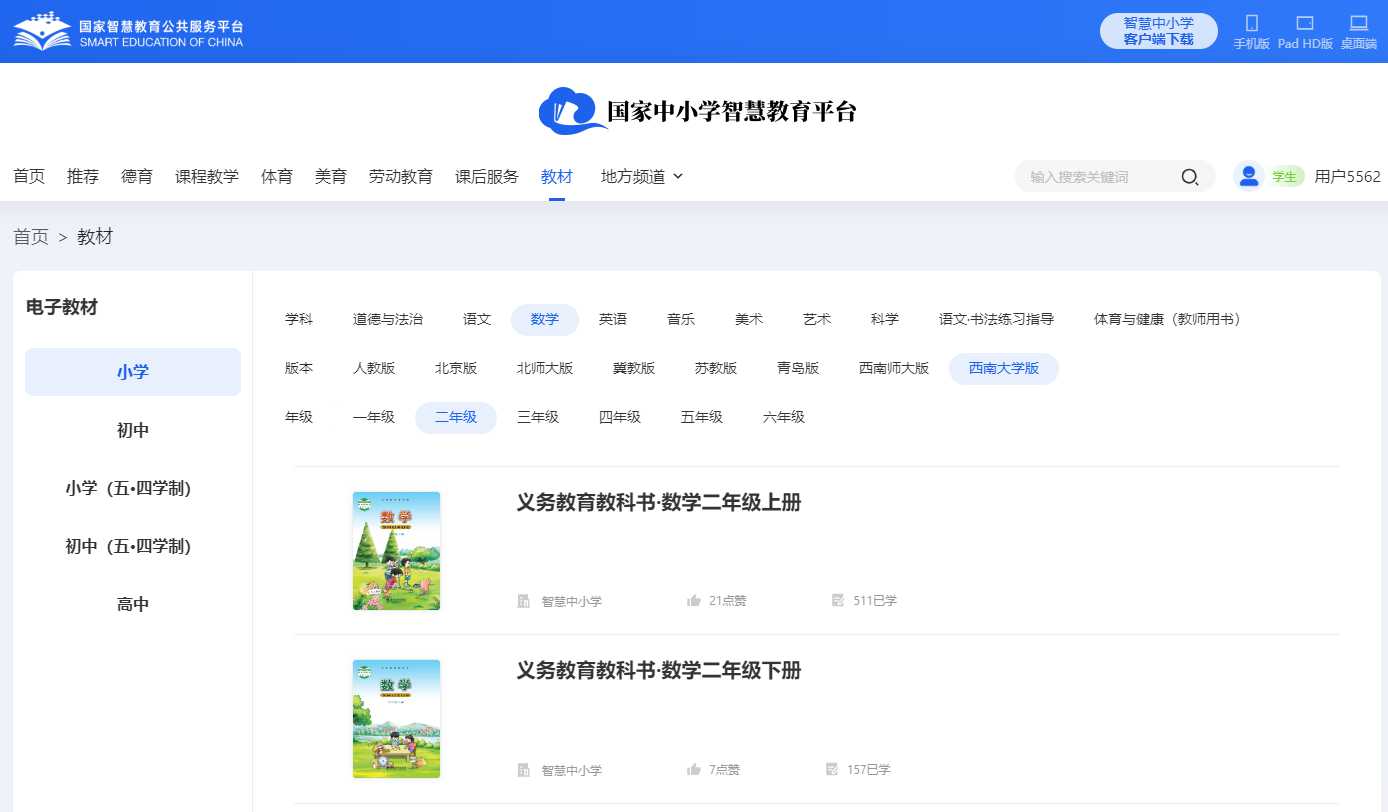Image resolution: width=1388 pixels, height=812 pixels.
Task: Select 初中（五•四学制） in the sidebar
Action: [133, 546]
